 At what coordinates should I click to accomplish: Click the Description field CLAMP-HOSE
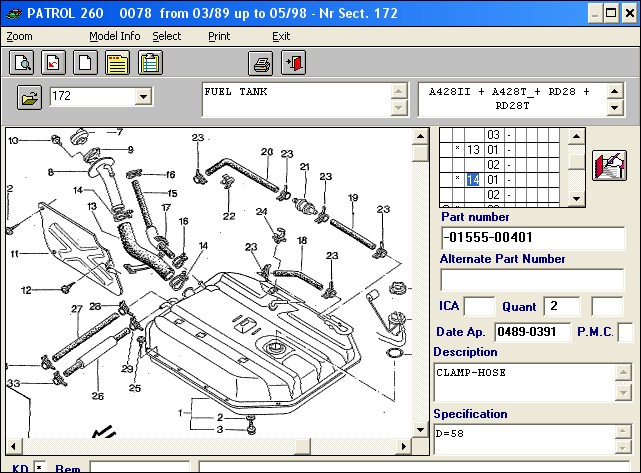524,383
